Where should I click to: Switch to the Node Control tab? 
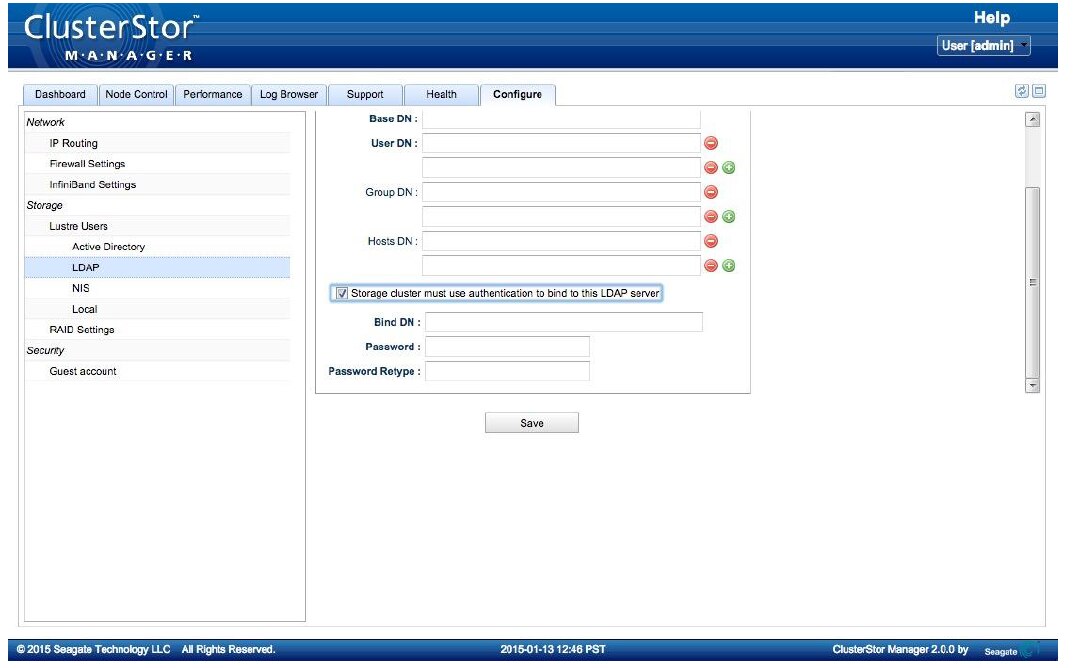[x=136, y=94]
